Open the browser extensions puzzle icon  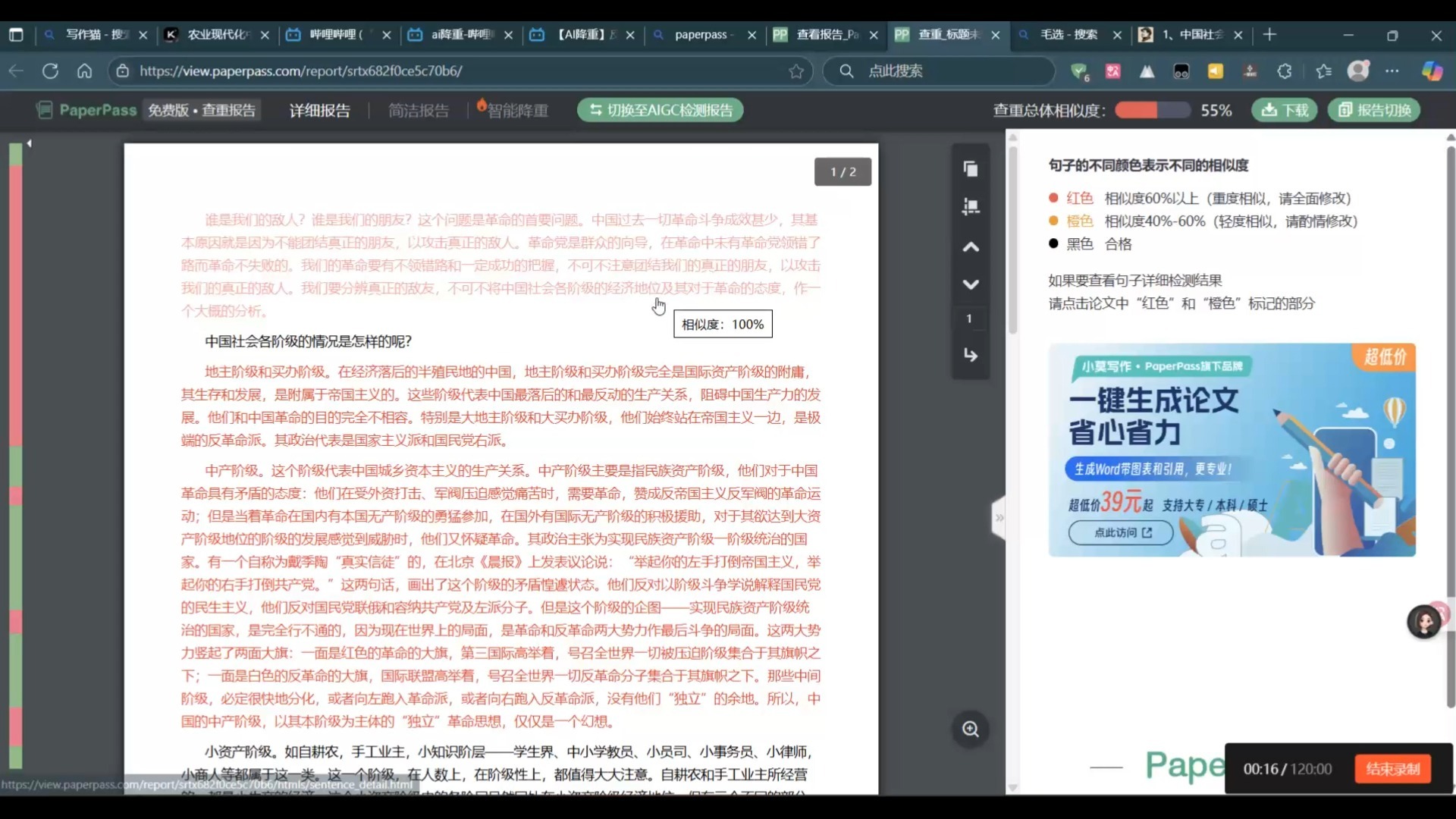(x=1285, y=71)
